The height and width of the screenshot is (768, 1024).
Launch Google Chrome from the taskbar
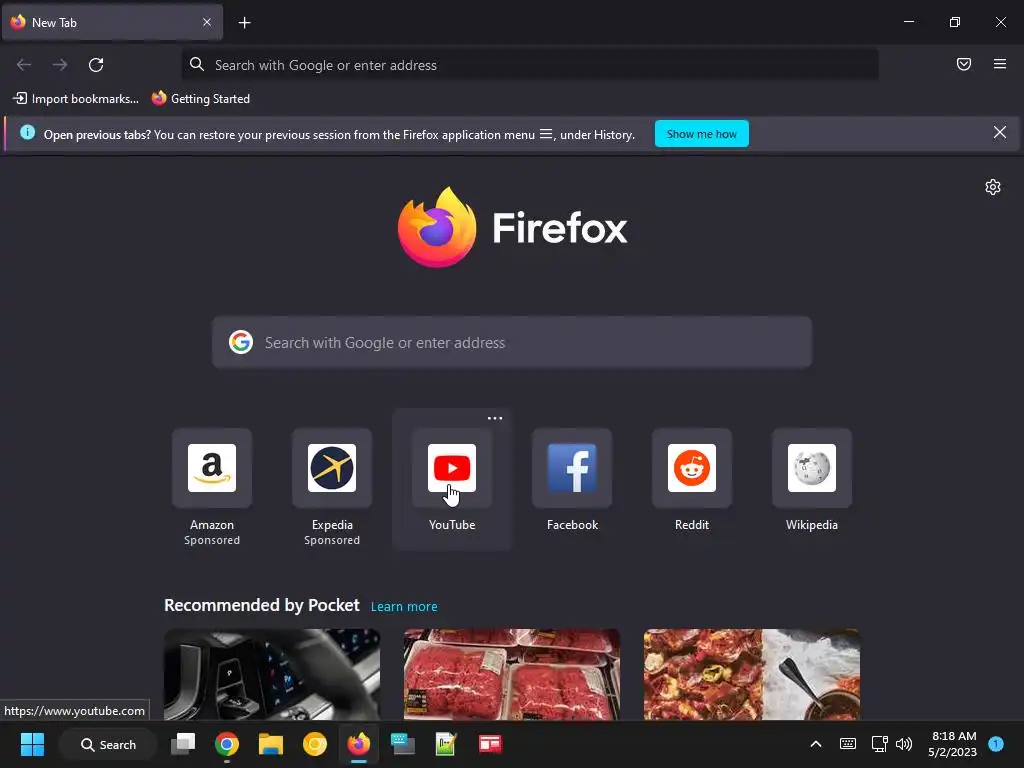pos(227,744)
